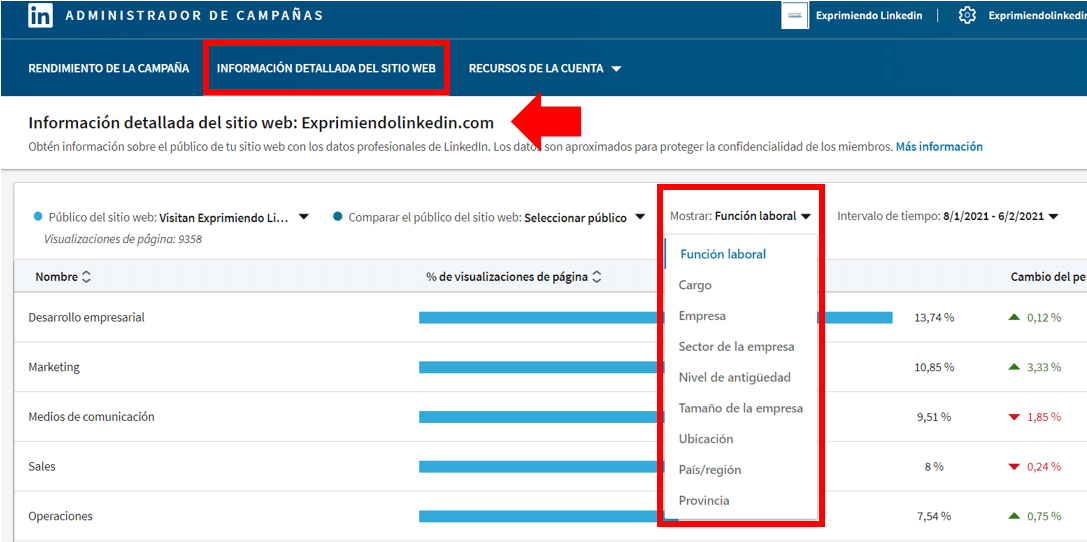Click the LinkedIn logo icon
Screen dimensions: 1087x542
[41, 15]
